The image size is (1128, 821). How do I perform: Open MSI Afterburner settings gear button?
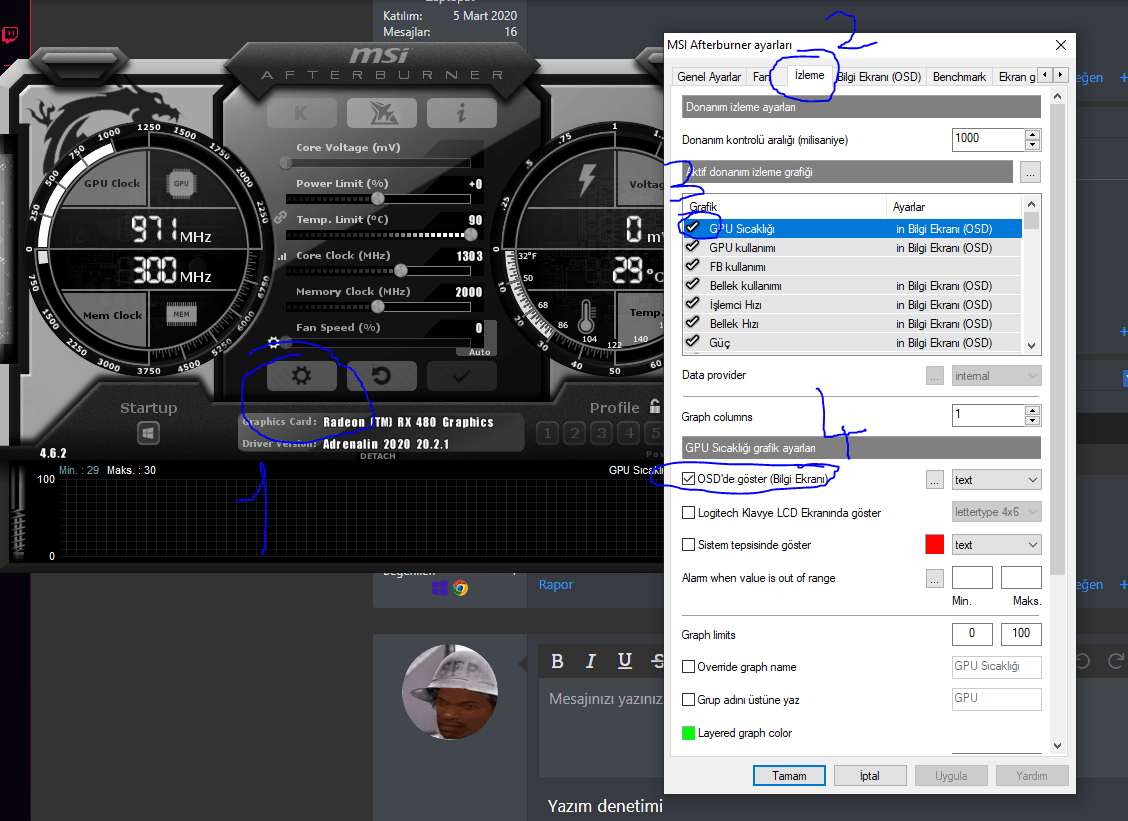tap(301, 376)
